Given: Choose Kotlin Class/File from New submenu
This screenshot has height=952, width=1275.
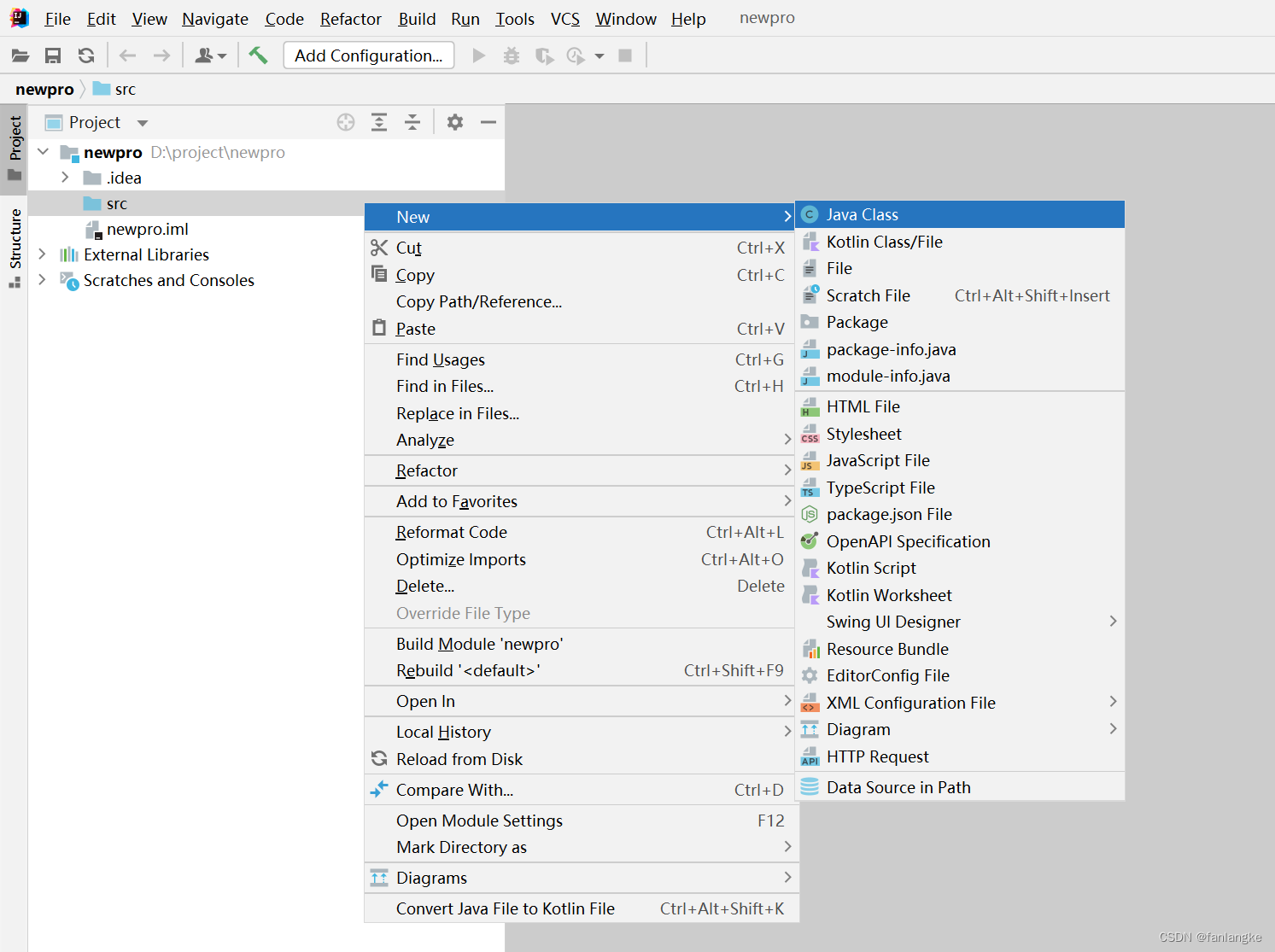Looking at the screenshot, I should point(960,242).
